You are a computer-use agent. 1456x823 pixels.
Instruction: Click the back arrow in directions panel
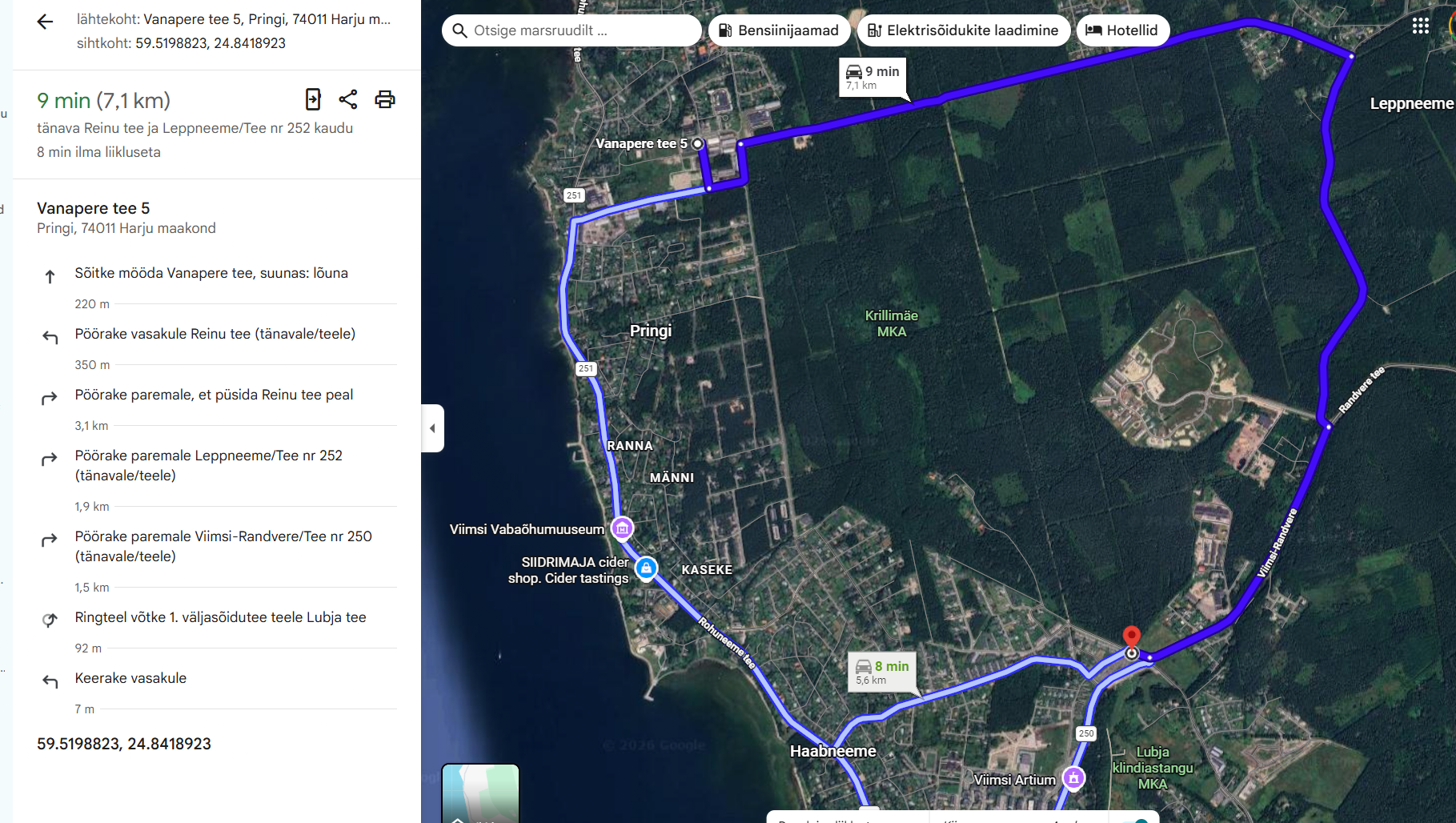(x=45, y=22)
